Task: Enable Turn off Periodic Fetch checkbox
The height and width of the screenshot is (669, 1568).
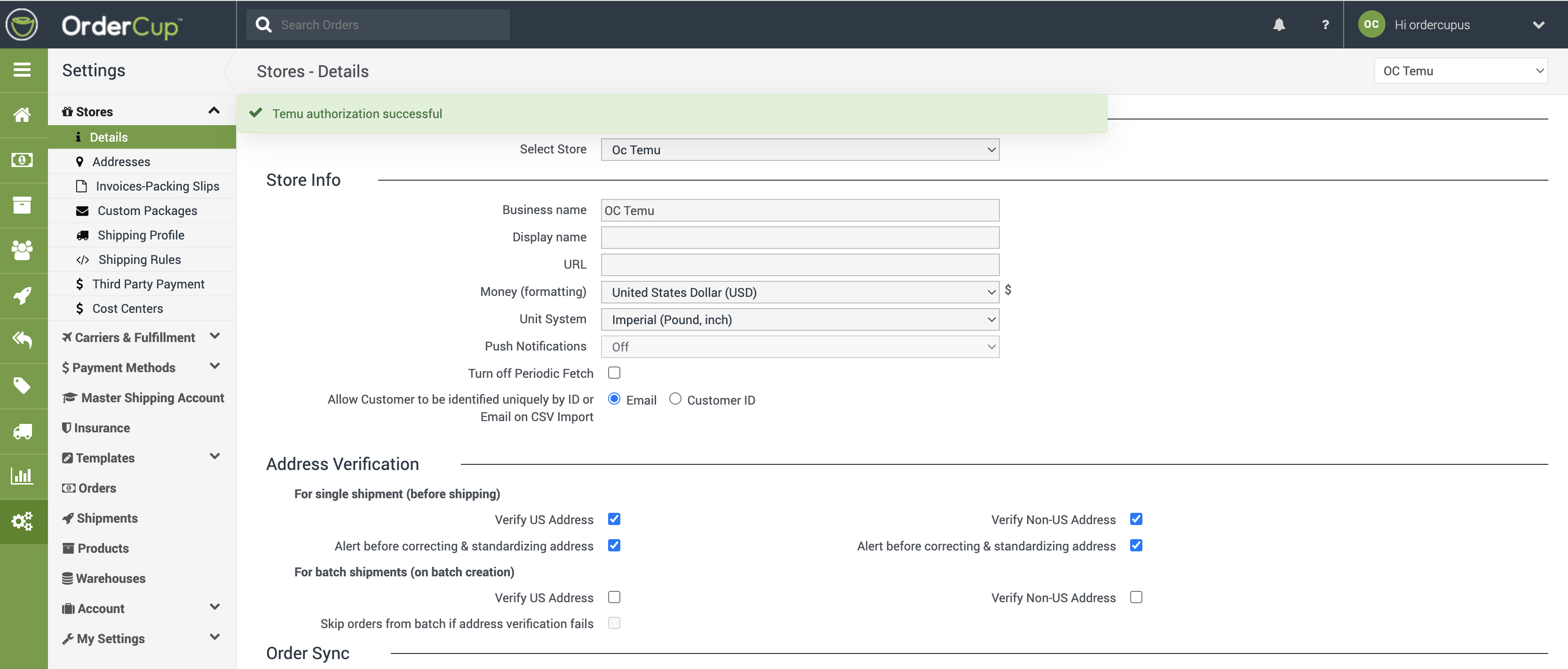Action: point(614,373)
